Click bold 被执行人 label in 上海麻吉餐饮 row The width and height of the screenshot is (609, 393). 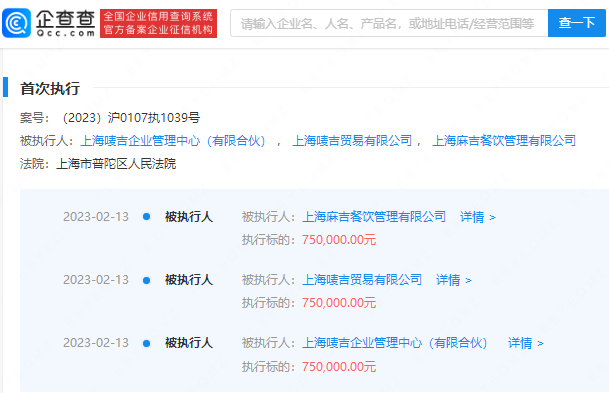click(189, 217)
